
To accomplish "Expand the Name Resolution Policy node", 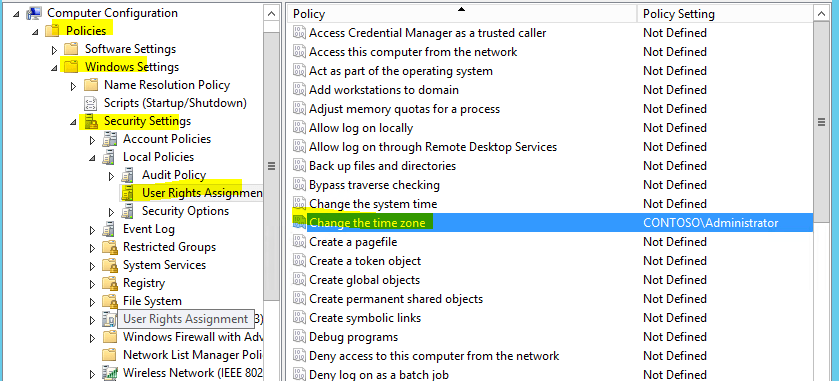I will [73, 86].
